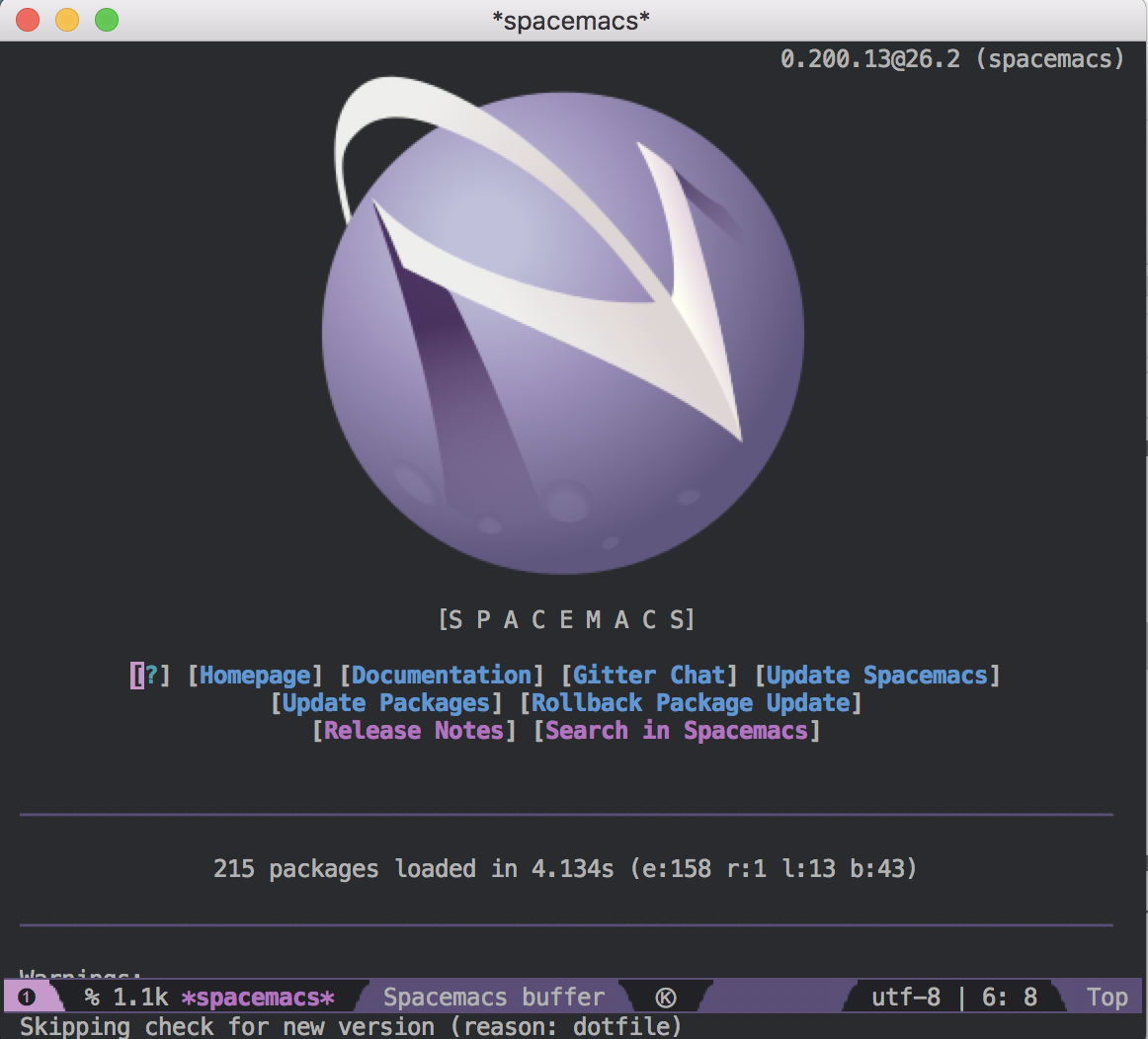This screenshot has height=1039, width=1148.
Task: Click the % read-only status indicator
Action: [92, 998]
